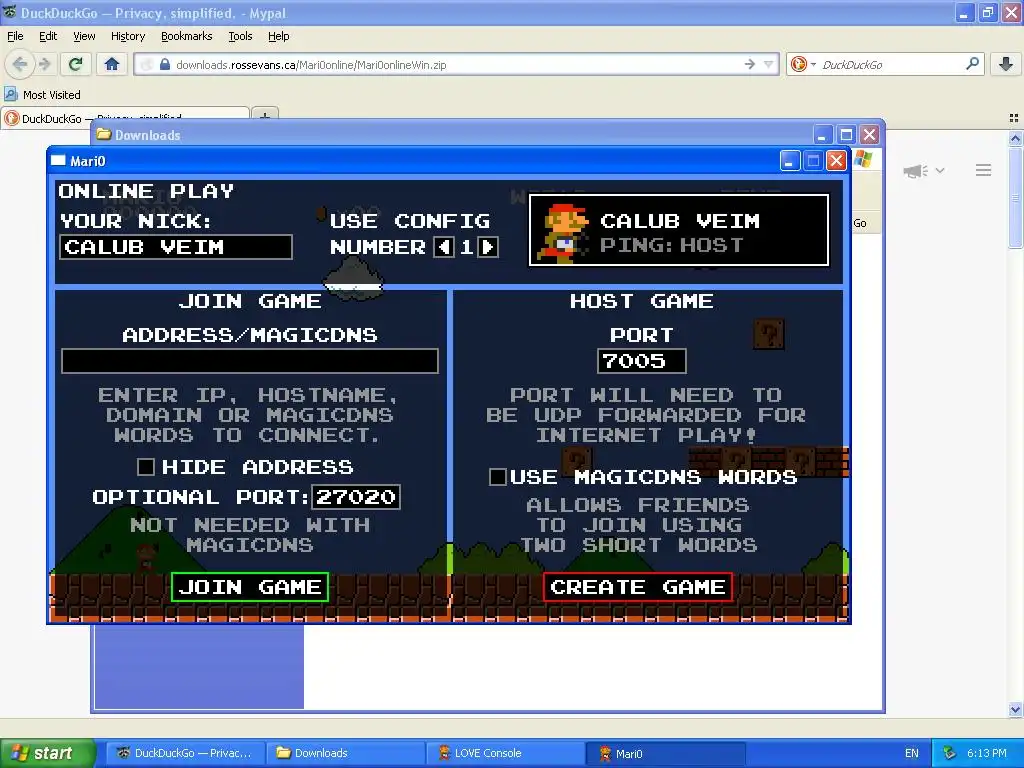Click the Windows Start button
Viewport: 1024px width, 768px height.
point(47,753)
